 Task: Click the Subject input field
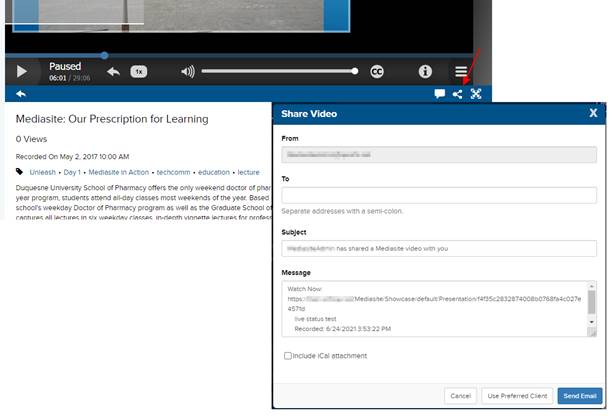click(x=439, y=248)
